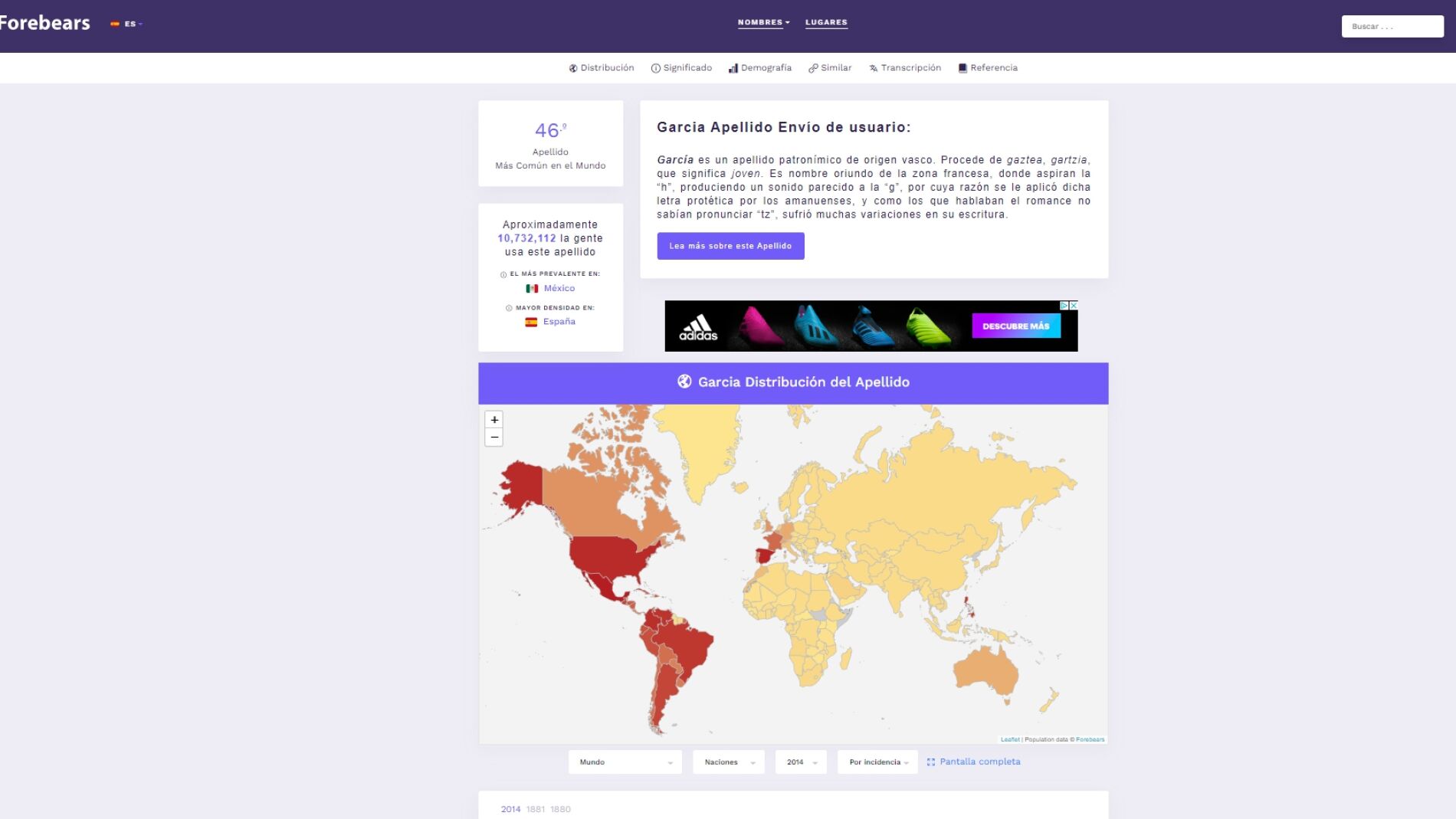This screenshot has height=819, width=1456.
Task: Click the Buscar search field
Action: click(1392, 26)
